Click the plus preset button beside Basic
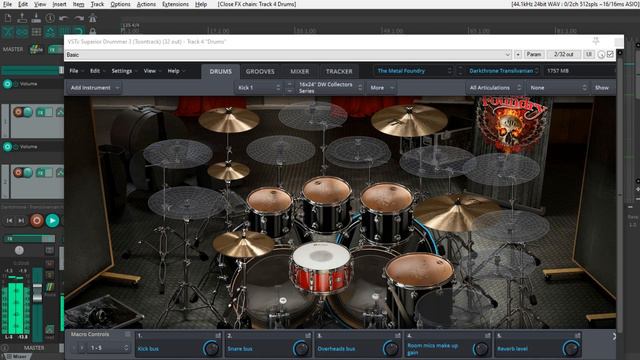 (518, 54)
